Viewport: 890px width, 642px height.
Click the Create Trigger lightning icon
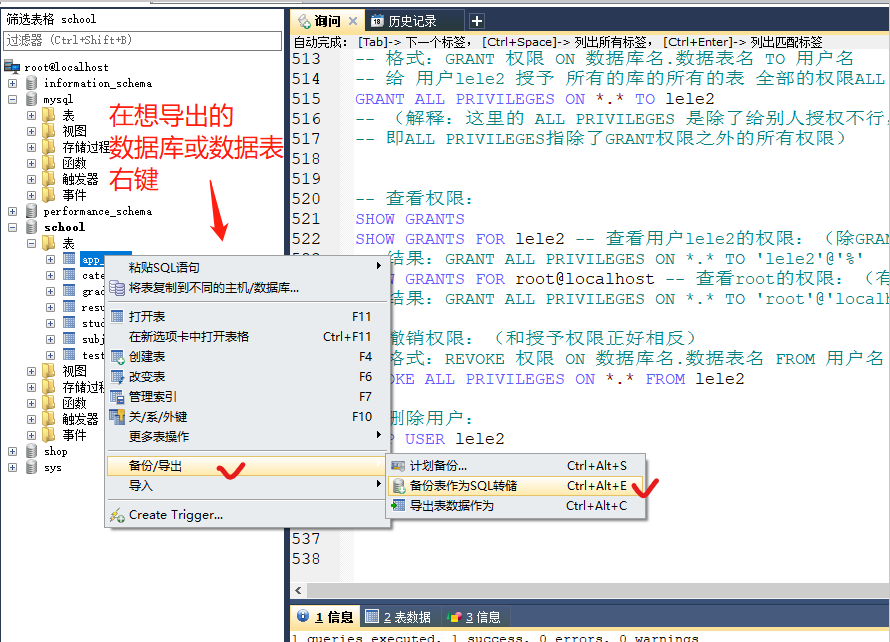[x=117, y=515]
